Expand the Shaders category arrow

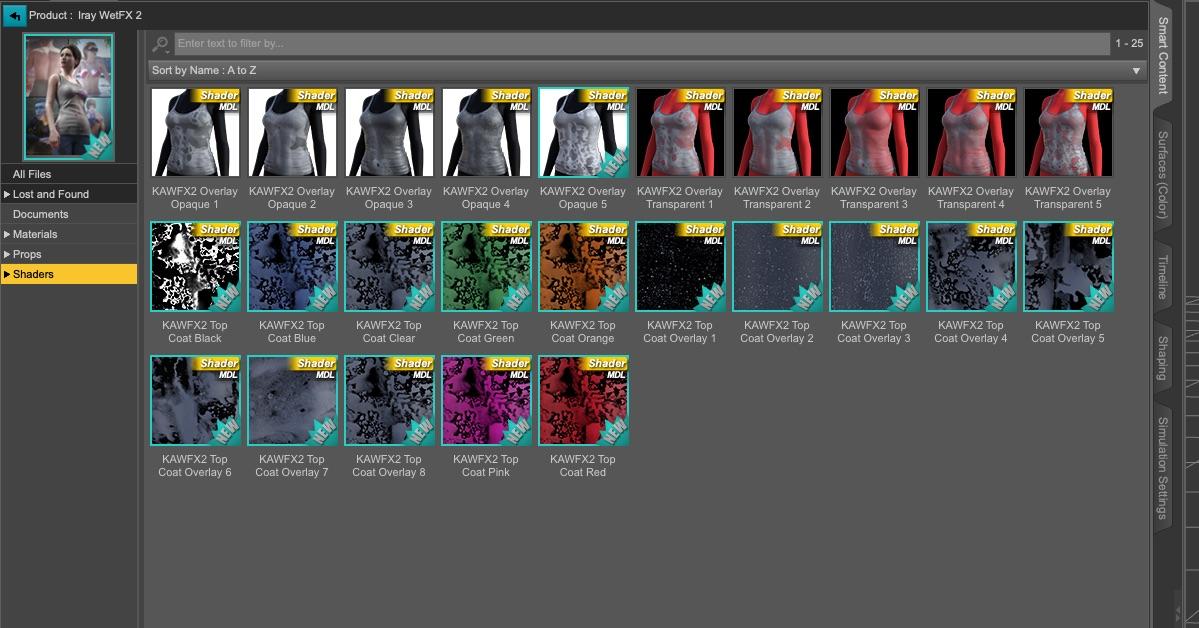(x=7, y=274)
